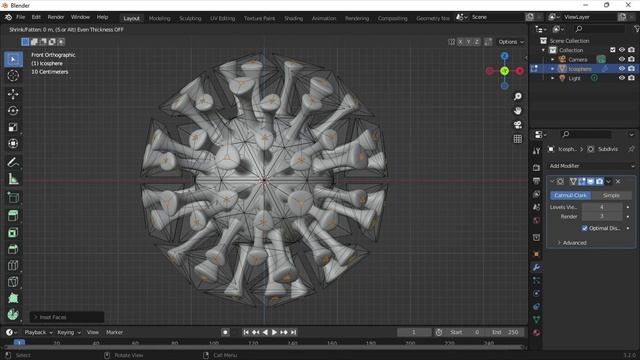Open the Material properties tab icon
Screen dimensions: 640x360
coord(536,332)
